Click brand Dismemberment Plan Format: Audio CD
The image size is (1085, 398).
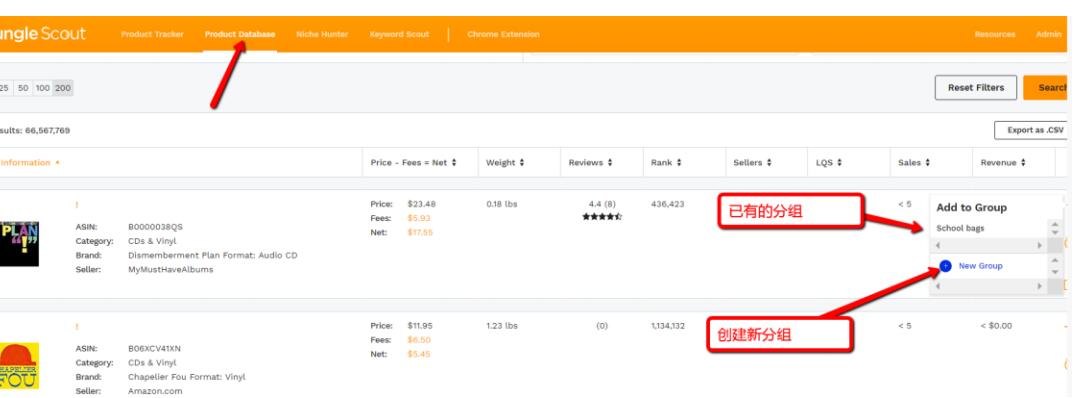[x=212, y=255]
